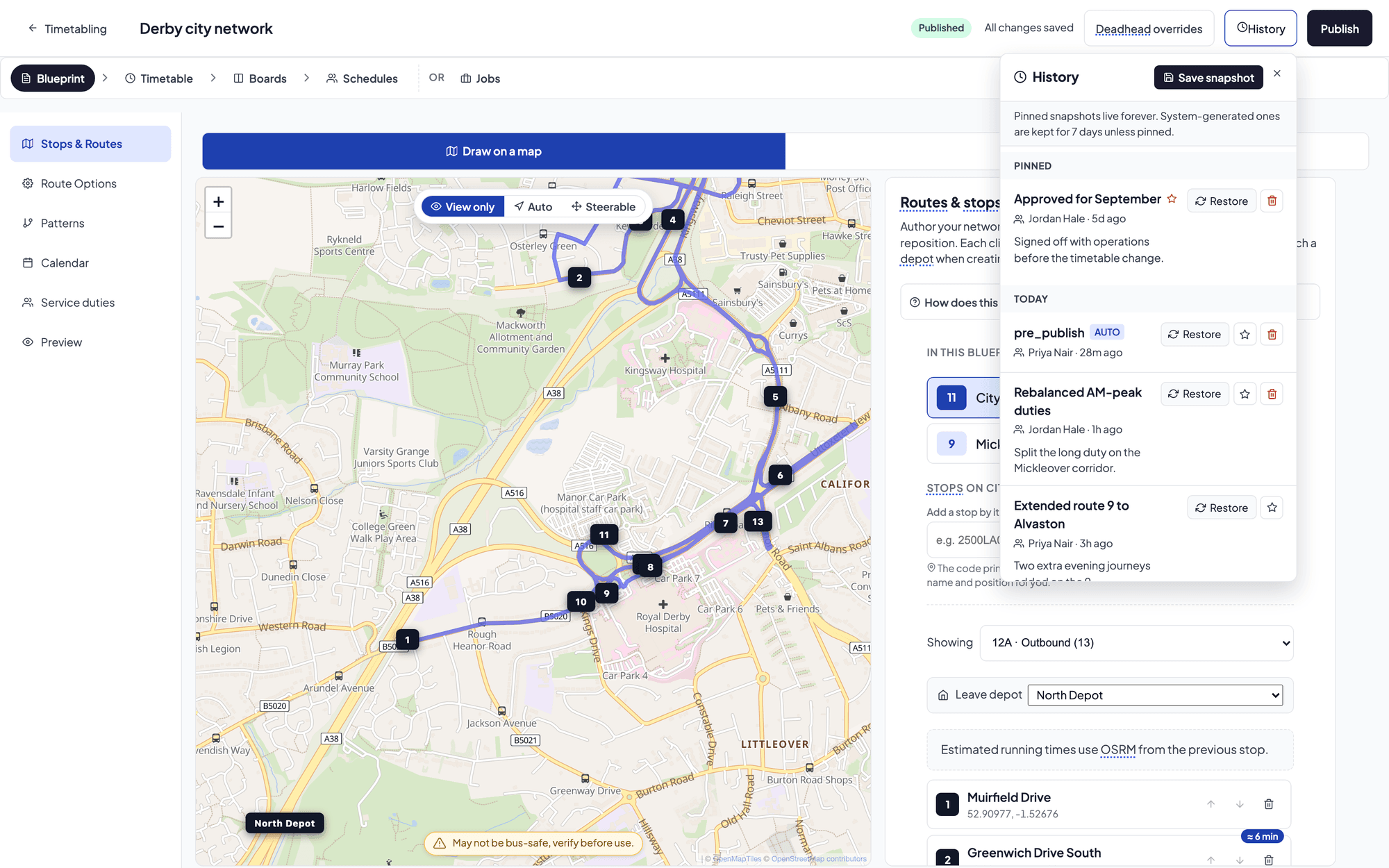This screenshot has width=1389, height=868.
Task: Delete the Approved for September snapshot
Action: point(1272,201)
